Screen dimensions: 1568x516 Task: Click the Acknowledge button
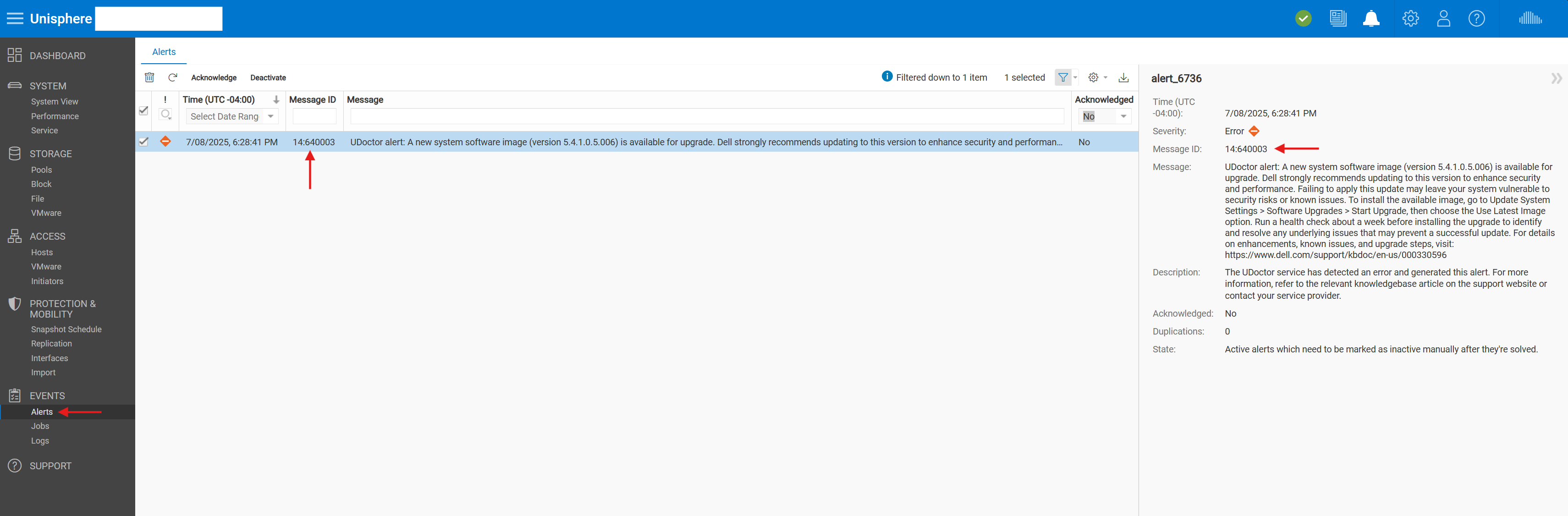coord(214,77)
